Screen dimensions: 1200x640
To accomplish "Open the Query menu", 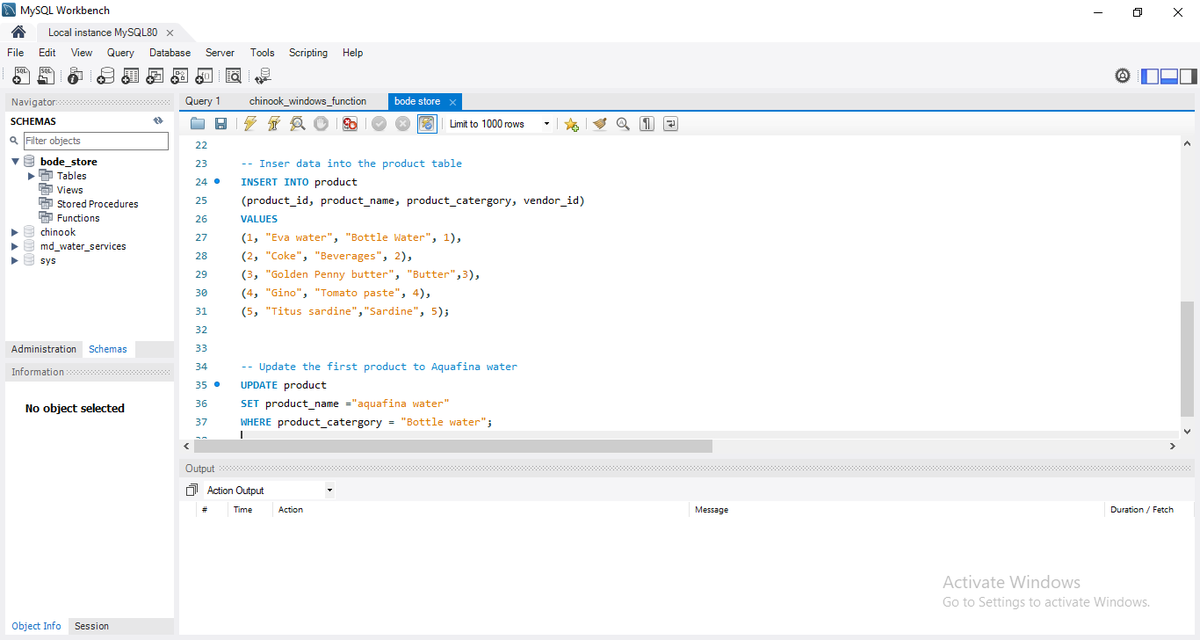I will (x=120, y=52).
